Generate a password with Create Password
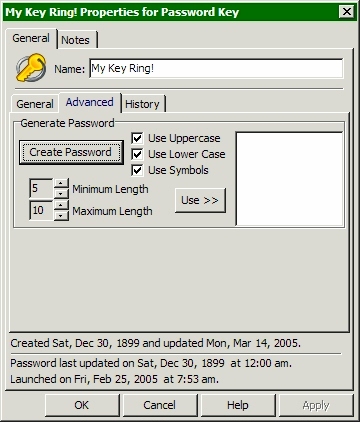 [x=71, y=152]
